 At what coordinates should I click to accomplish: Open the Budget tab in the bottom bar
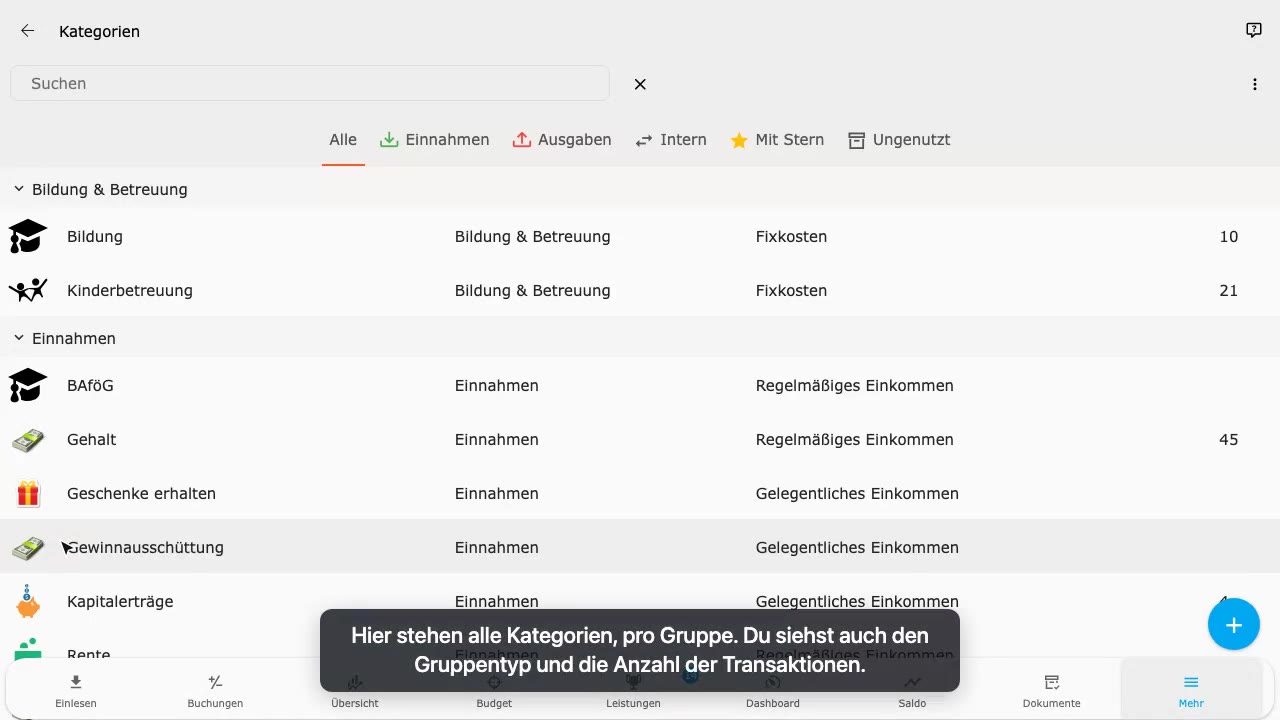pos(494,690)
